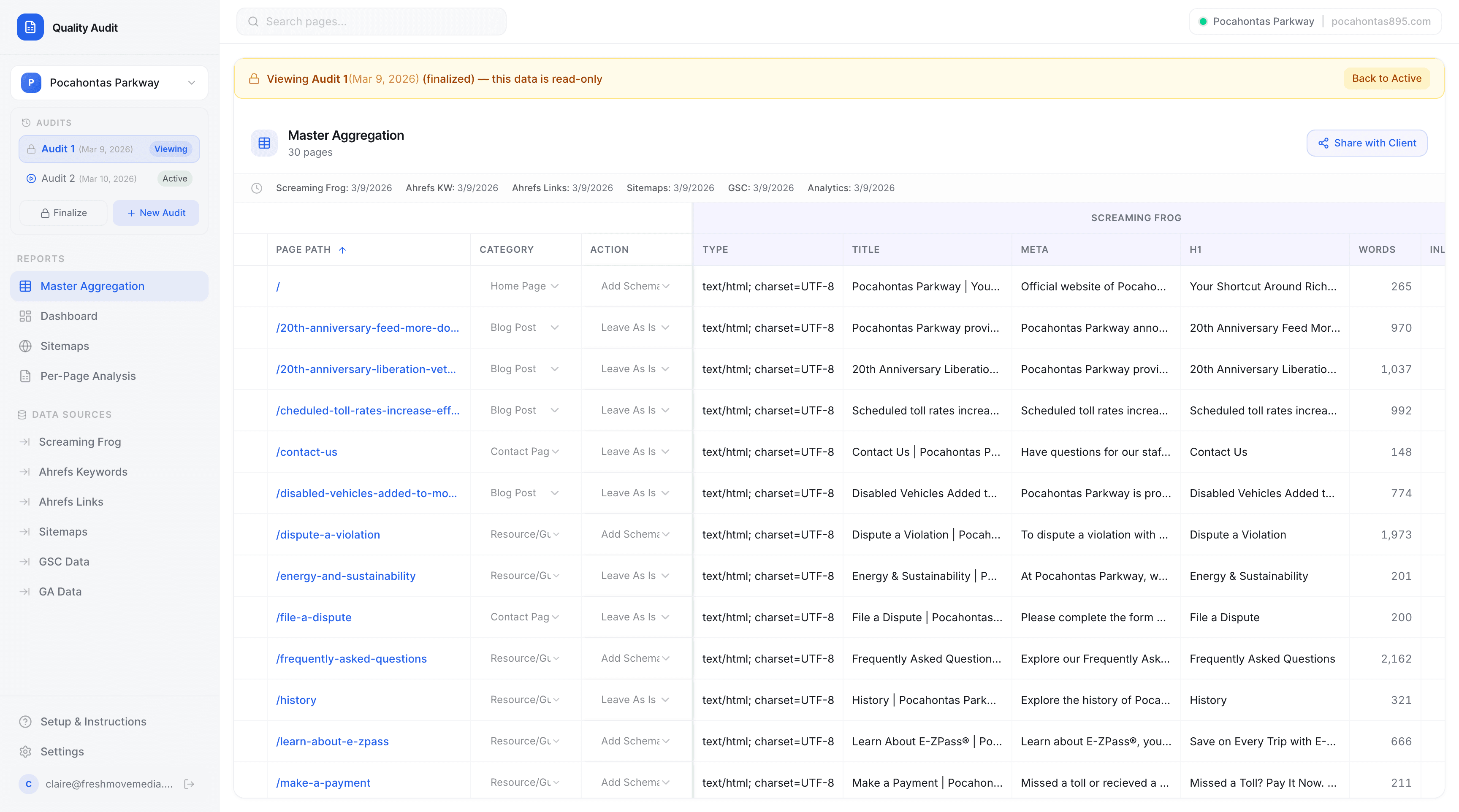This screenshot has width=1459, height=812.
Task: Open Screaming Frog data source
Action: point(109,442)
